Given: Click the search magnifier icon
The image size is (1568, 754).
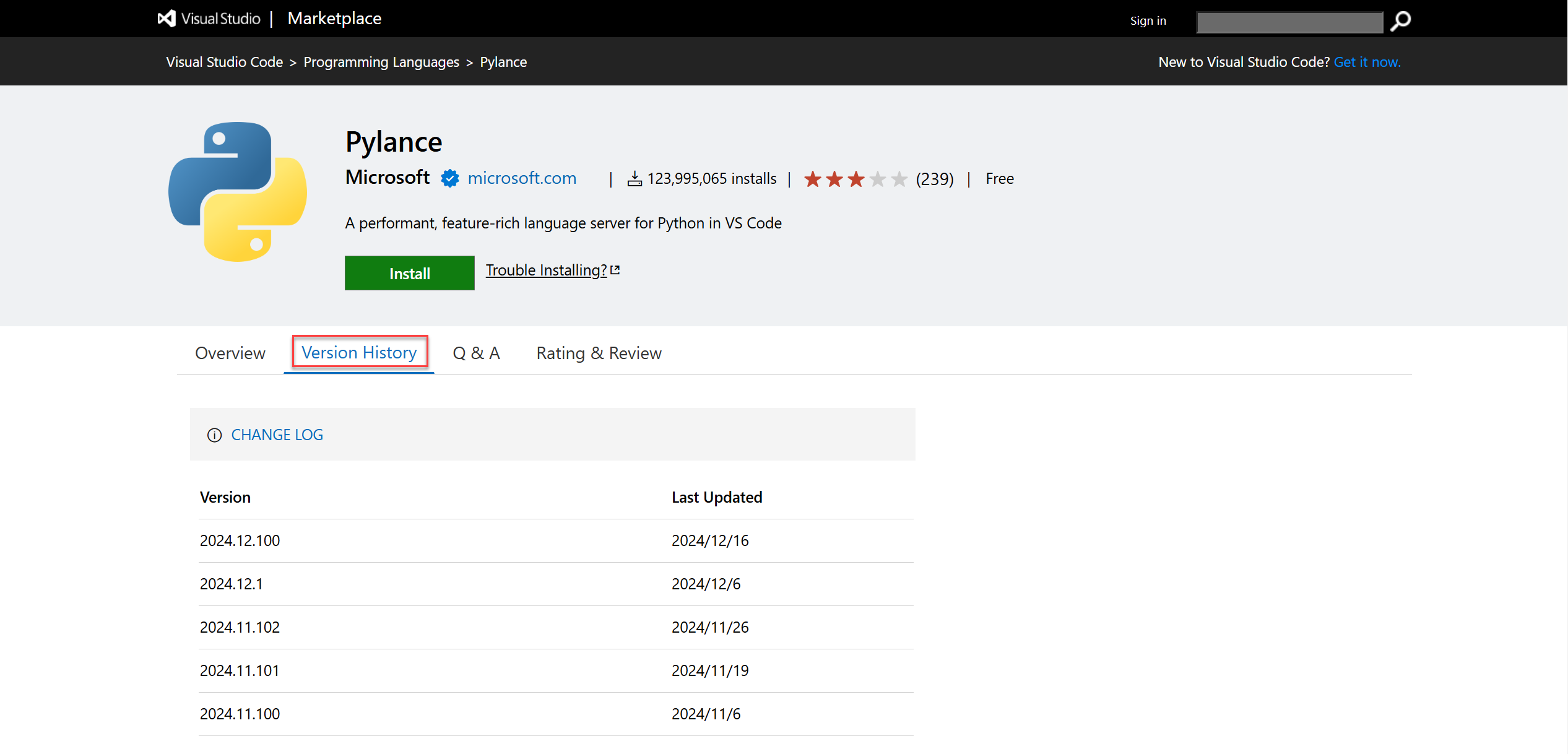Looking at the screenshot, I should pyautogui.click(x=1400, y=22).
